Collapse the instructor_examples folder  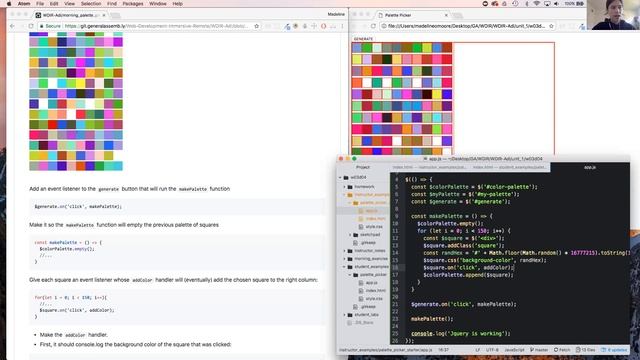click(345, 195)
